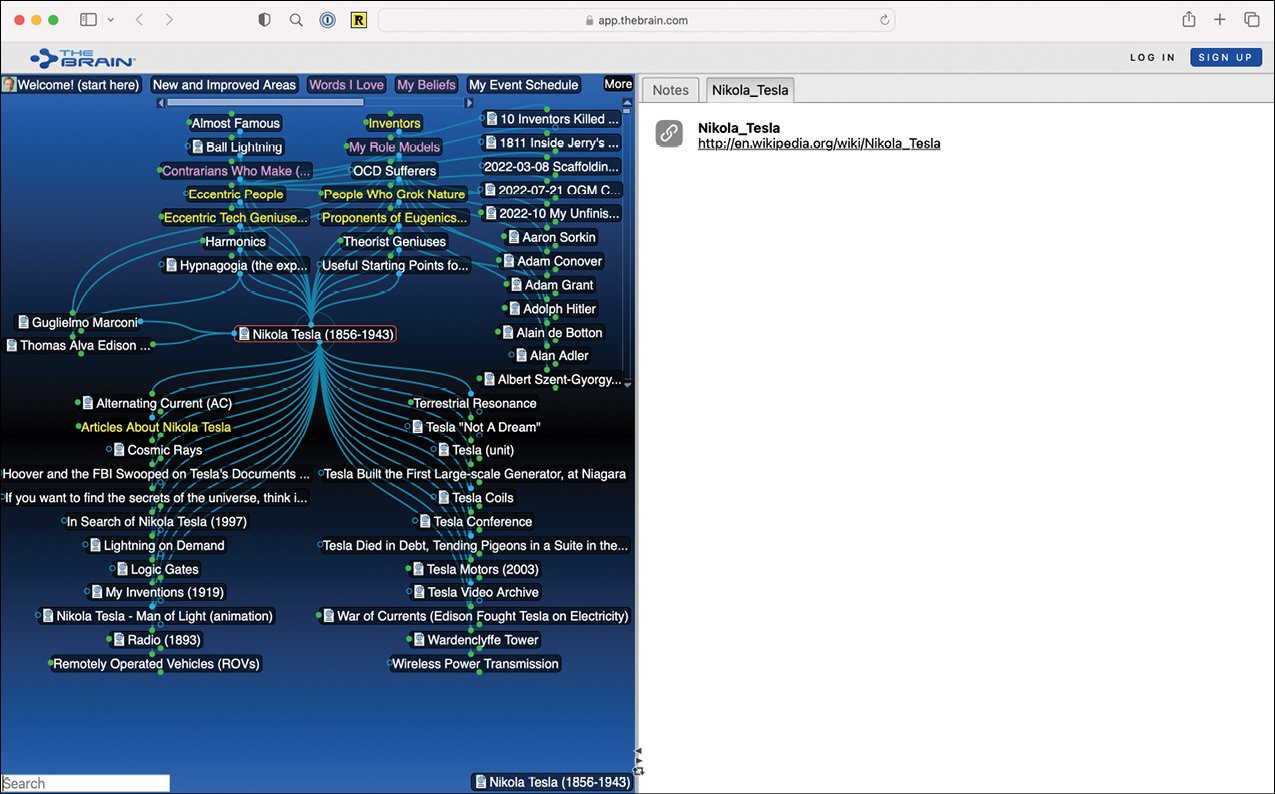Click the document icon on the active Nikola Tesla thought
The image size is (1275, 794).
243,334
